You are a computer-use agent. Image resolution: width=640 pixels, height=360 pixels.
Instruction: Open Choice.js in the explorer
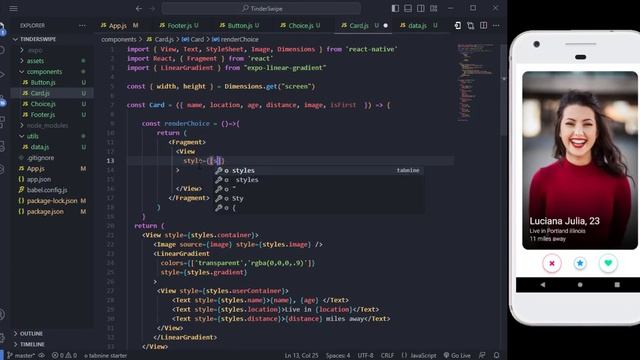click(x=43, y=104)
